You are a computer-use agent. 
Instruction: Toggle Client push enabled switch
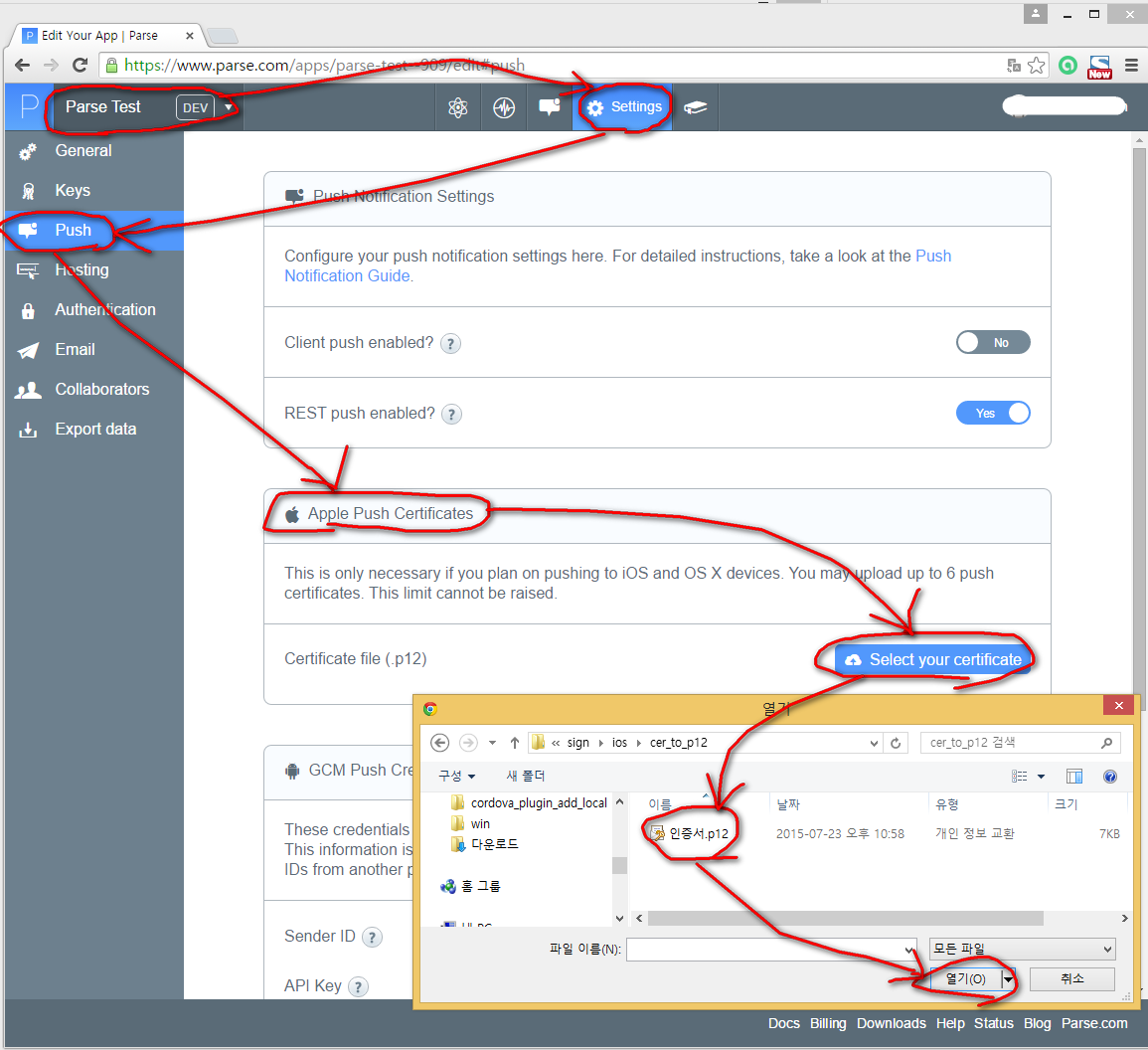pyautogui.click(x=993, y=343)
